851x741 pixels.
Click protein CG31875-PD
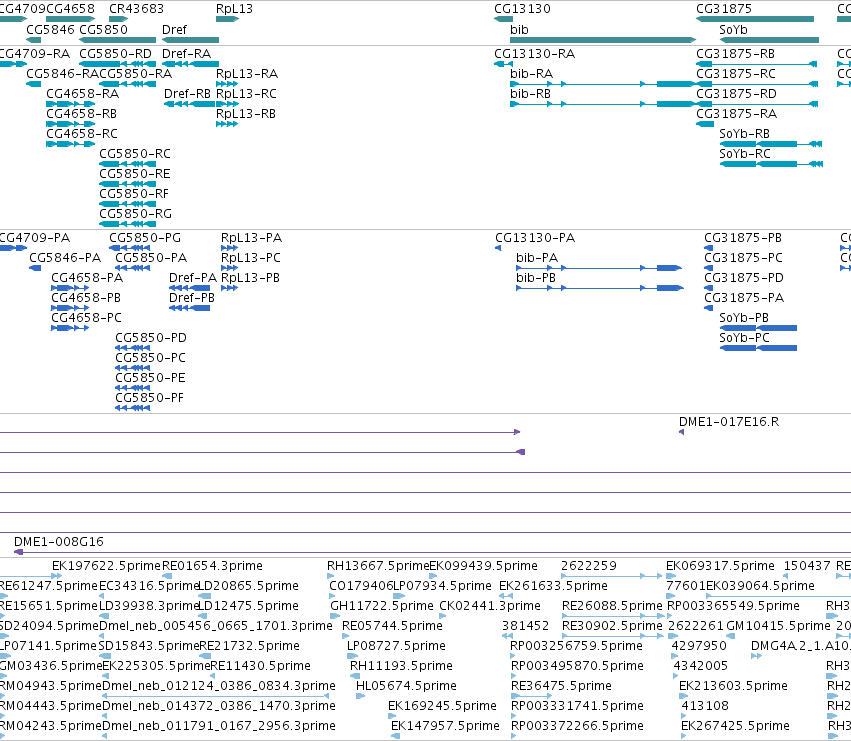pos(744,277)
